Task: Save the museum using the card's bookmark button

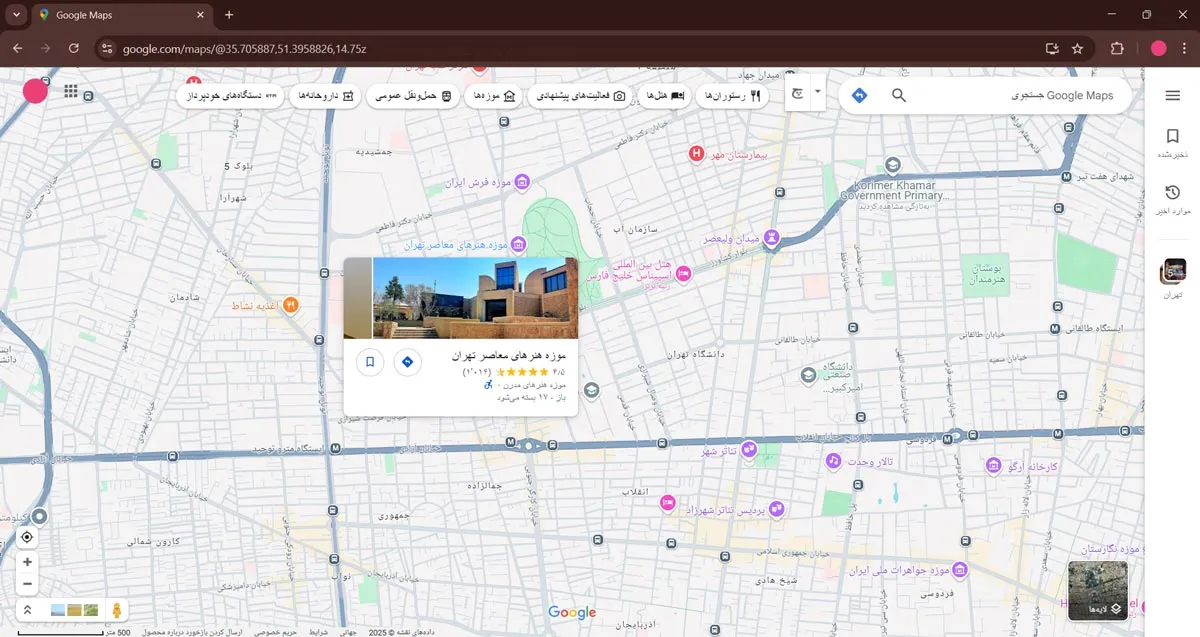Action: coord(370,362)
